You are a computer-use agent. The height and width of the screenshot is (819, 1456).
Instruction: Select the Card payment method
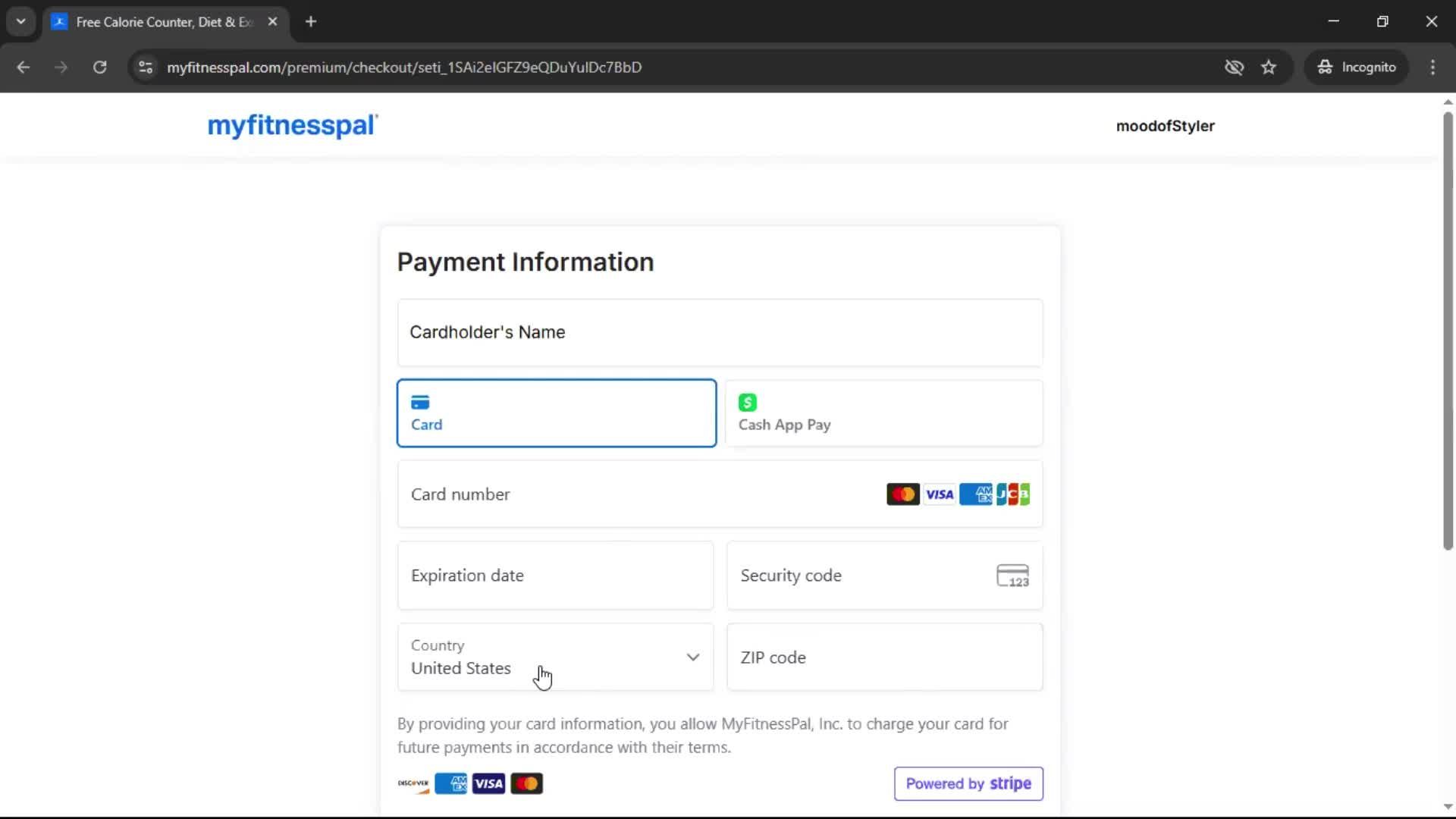pyautogui.click(x=557, y=413)
